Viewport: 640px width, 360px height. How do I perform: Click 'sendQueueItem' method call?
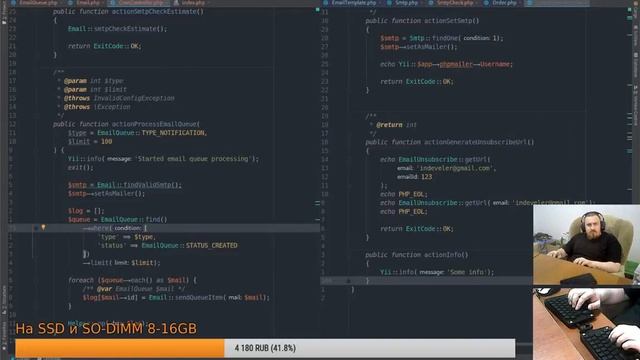click(199, 297)
